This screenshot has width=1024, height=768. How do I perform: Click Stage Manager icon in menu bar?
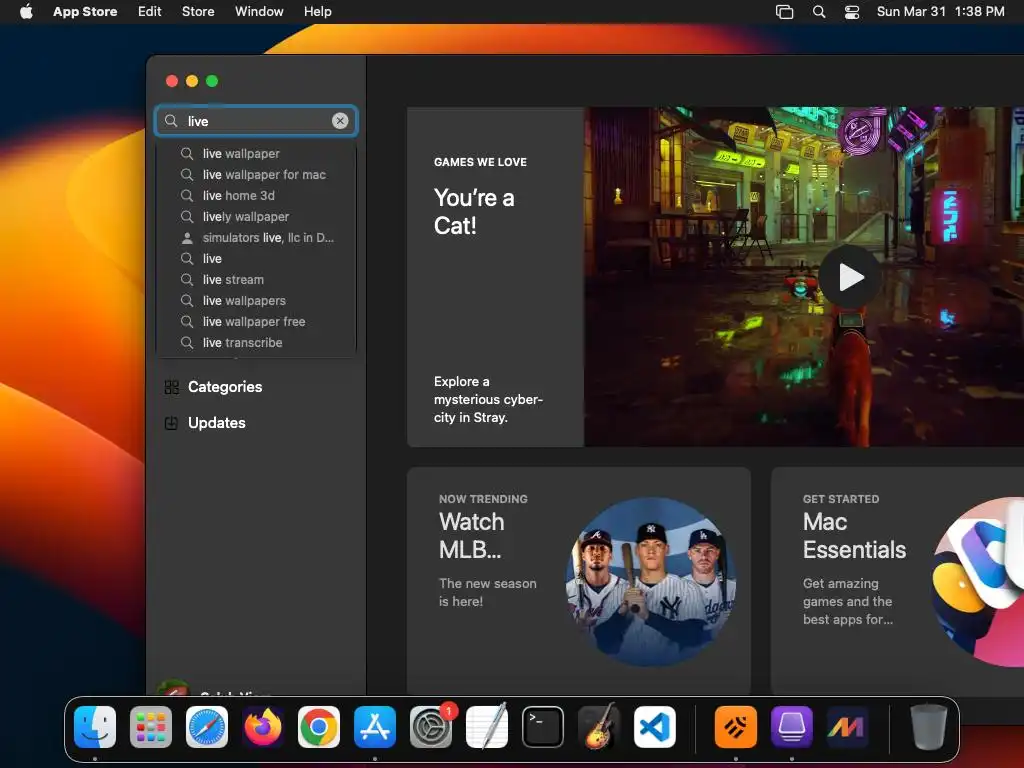784,12
